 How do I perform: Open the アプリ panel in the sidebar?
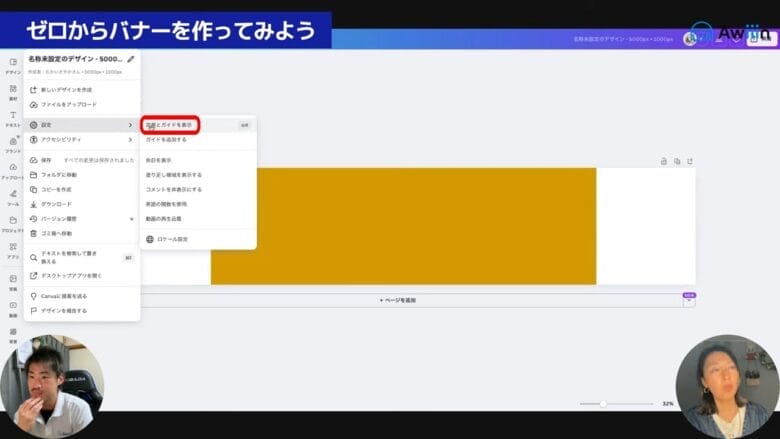click(x=13, y=250)
